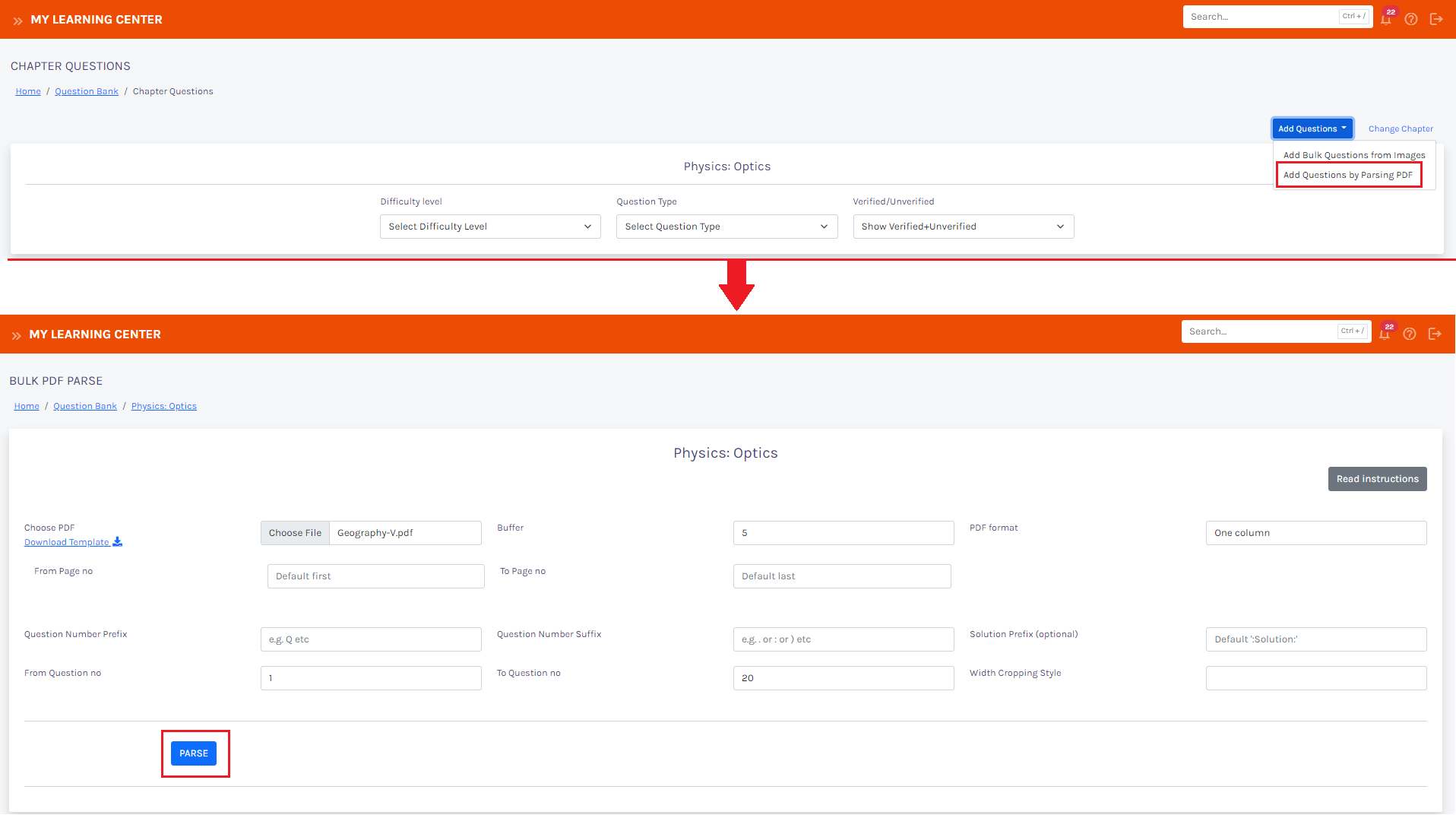Click the Download Template download icon
1456x815 pixels.
tap(117, 542)
